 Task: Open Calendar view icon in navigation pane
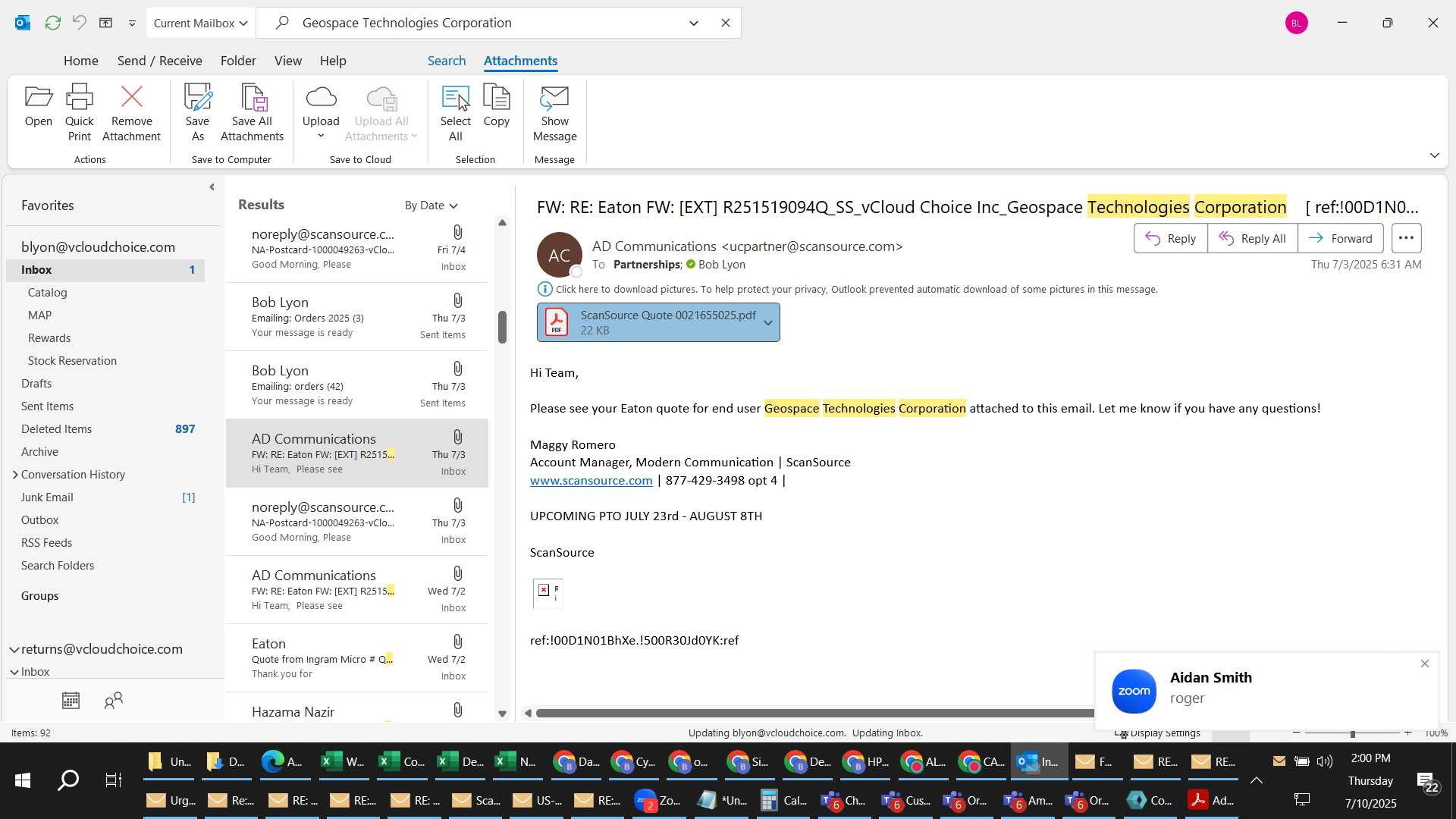point(71,700)
